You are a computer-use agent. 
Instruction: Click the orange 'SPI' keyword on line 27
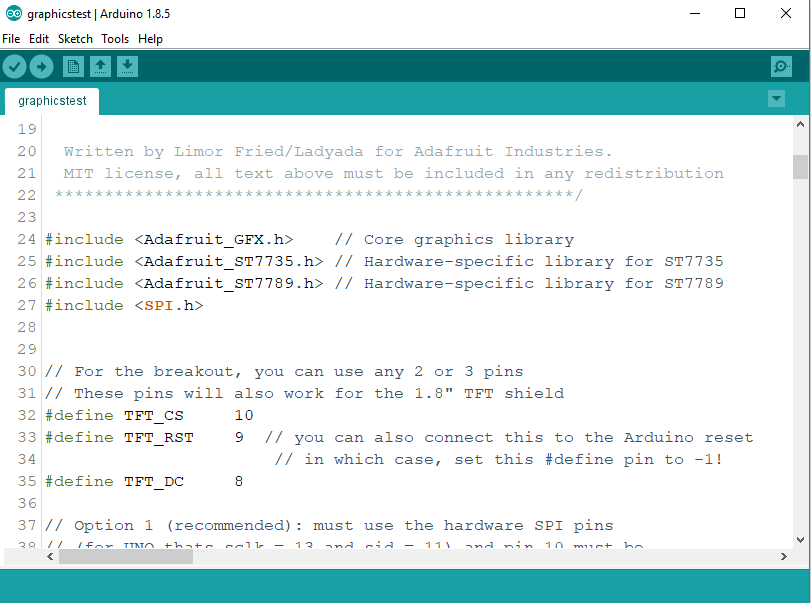coord(159,306)
